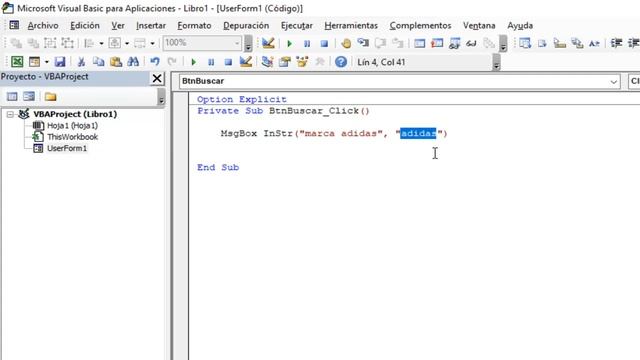Open the Object Browser icon
This screenshot has width=640, height=360.
point(302,62)
